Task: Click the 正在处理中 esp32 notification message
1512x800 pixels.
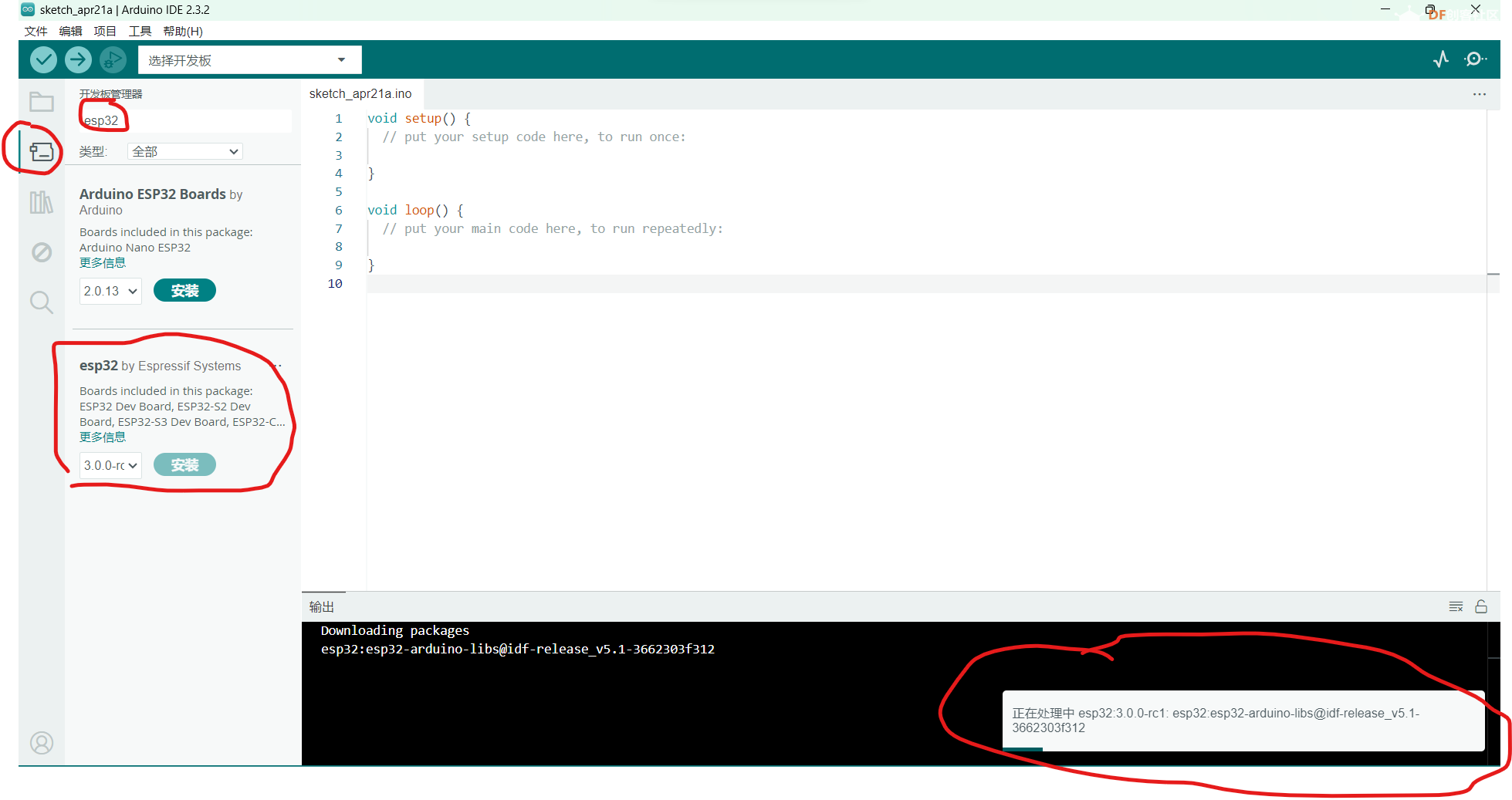Action: [1216, 721]
